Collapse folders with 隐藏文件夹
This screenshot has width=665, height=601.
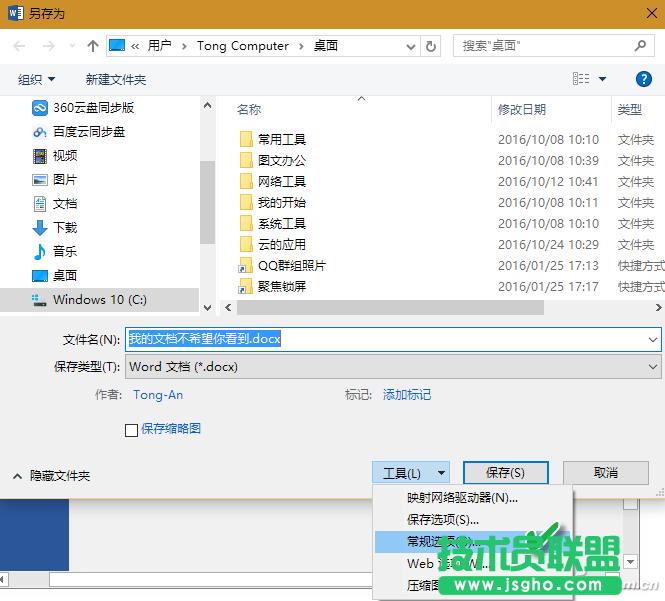pos(59,476)
